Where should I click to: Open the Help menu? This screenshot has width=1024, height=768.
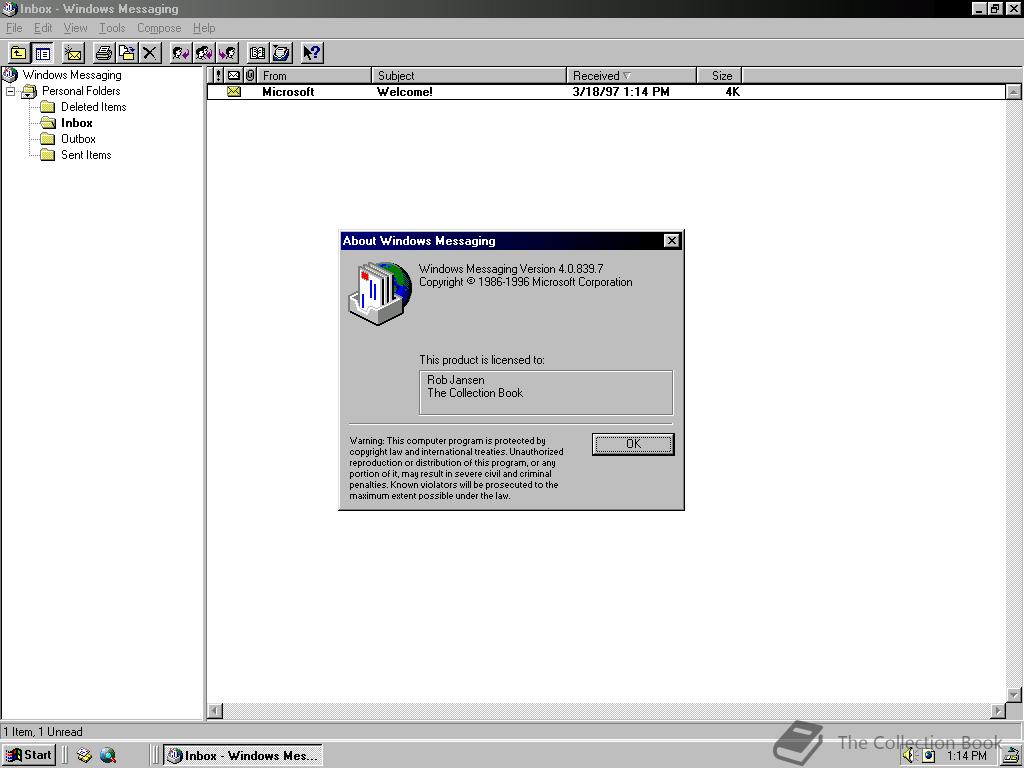(x=204, y=28)
